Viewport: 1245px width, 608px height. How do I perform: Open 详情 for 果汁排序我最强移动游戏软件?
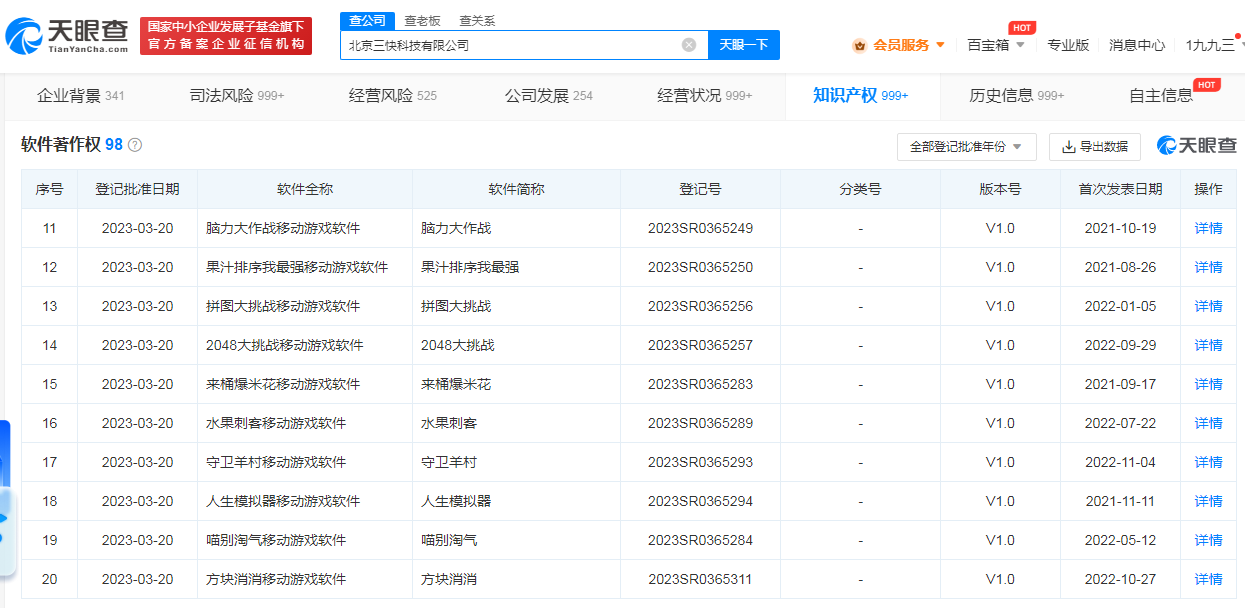point(1208,267)
